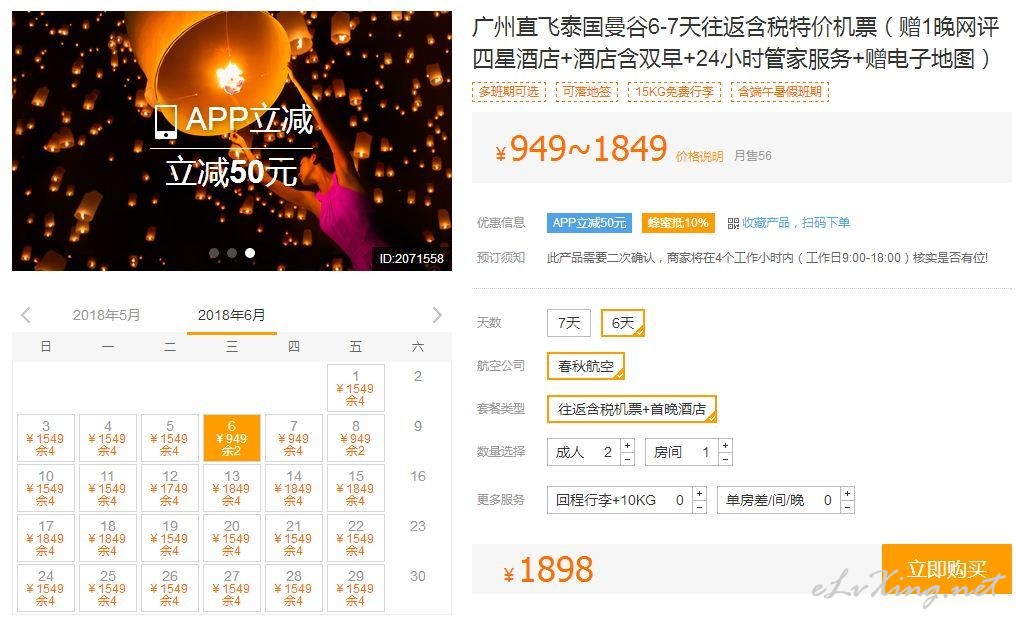The image size is (1016, 621).
Task: Click the 蜂蜜抵10% orange promo tag
Action: point(678,223)
